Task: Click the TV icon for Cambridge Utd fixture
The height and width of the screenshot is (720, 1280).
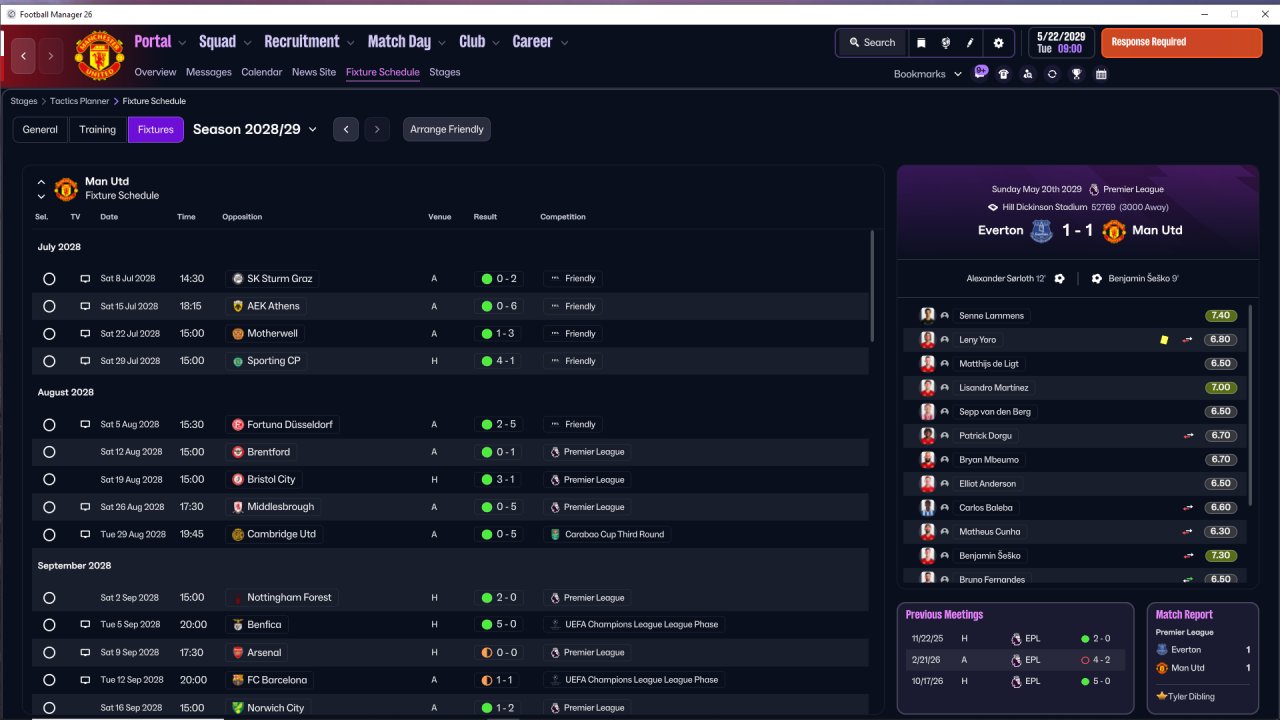Action: point(85,534)
